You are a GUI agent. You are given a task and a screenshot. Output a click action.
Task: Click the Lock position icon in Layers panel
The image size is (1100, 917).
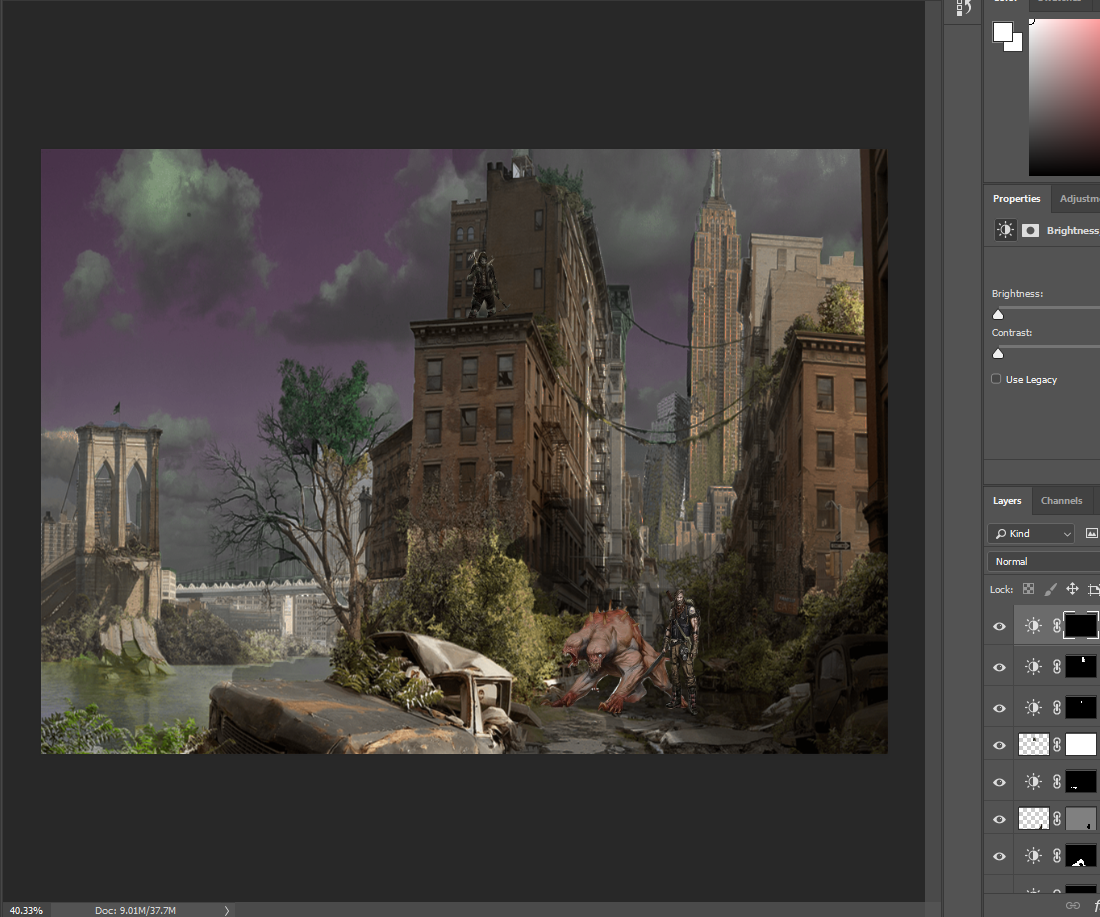pyautogui.click(x=1071, y=589)
